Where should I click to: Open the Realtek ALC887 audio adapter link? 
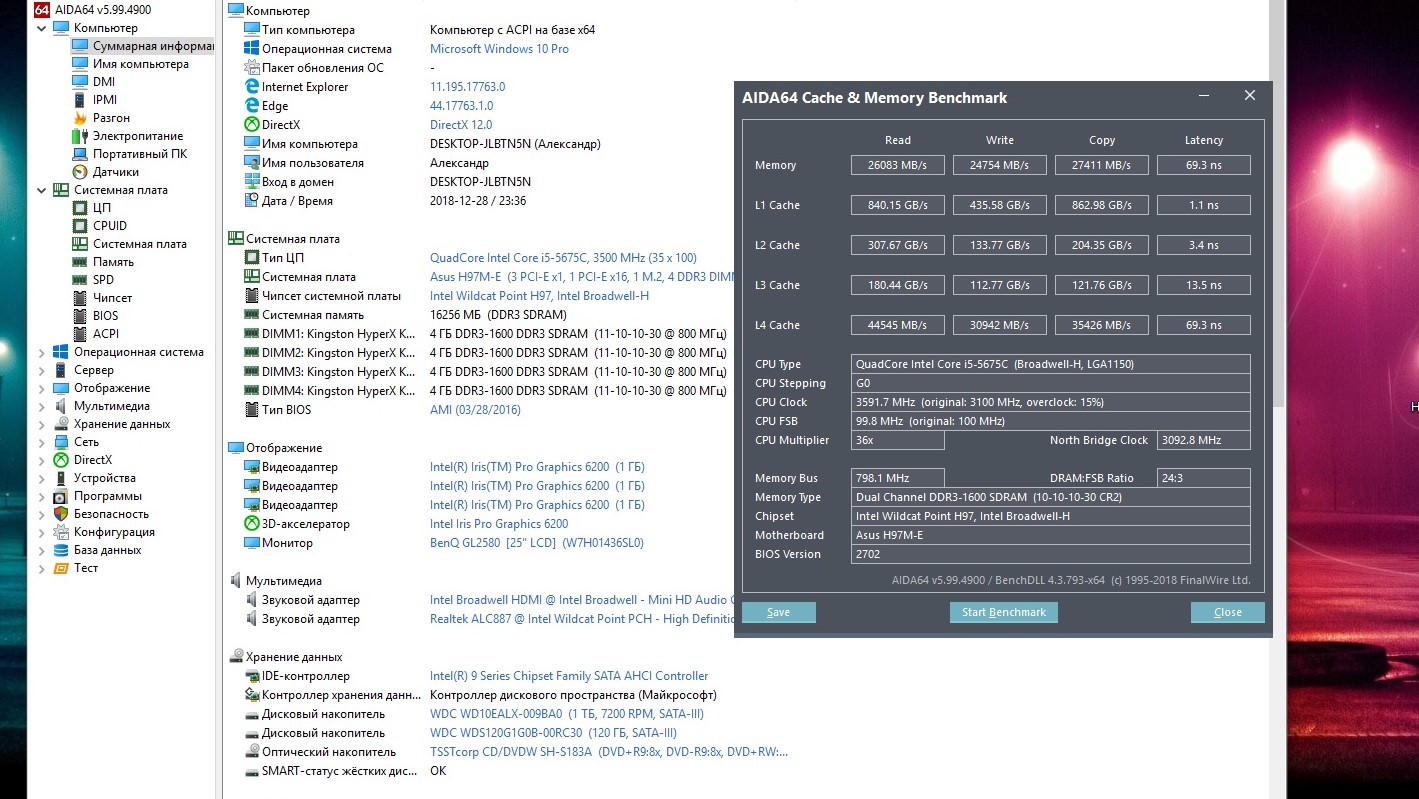[582, 619]
